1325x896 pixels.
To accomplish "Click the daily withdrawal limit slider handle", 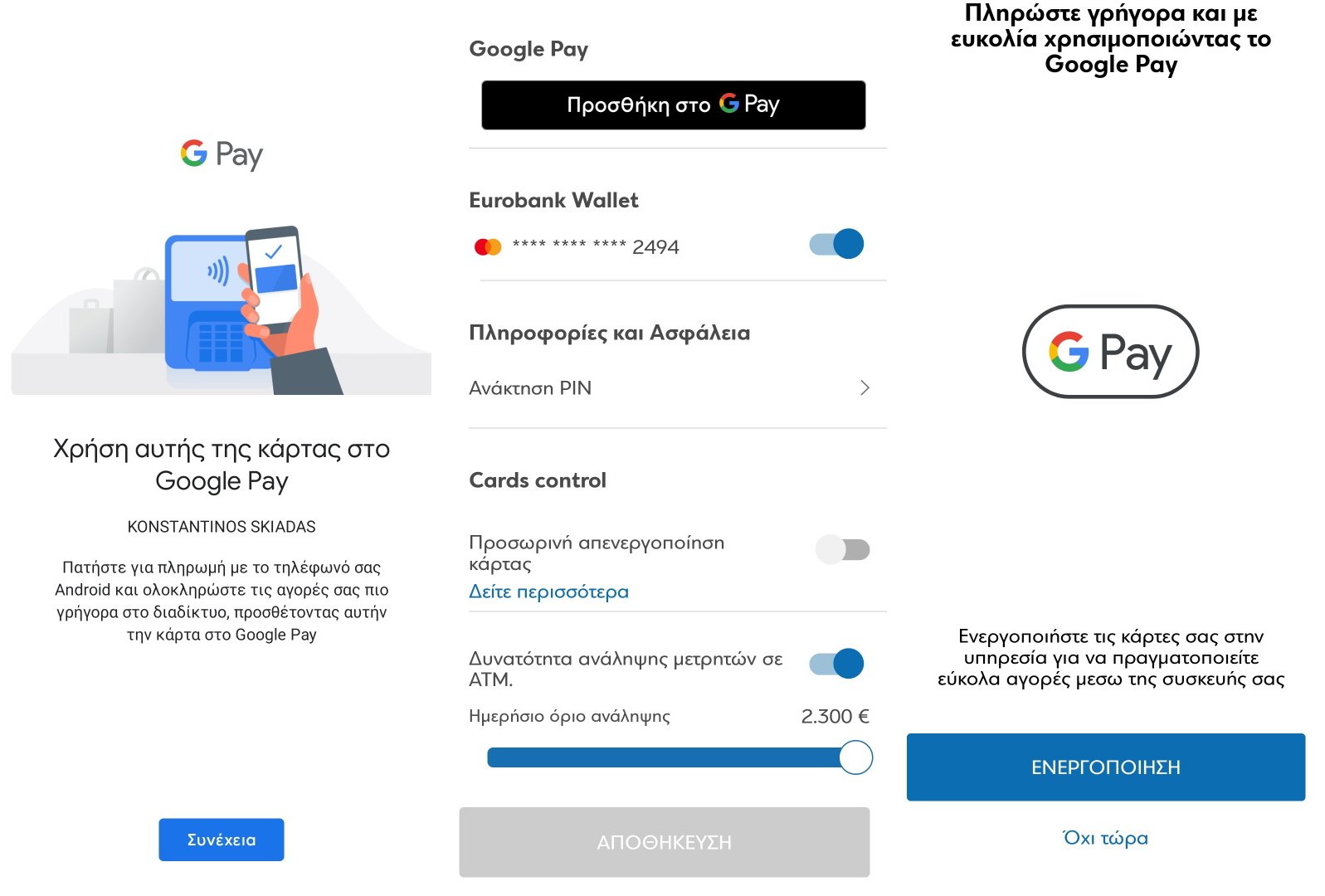I will 855,757.
